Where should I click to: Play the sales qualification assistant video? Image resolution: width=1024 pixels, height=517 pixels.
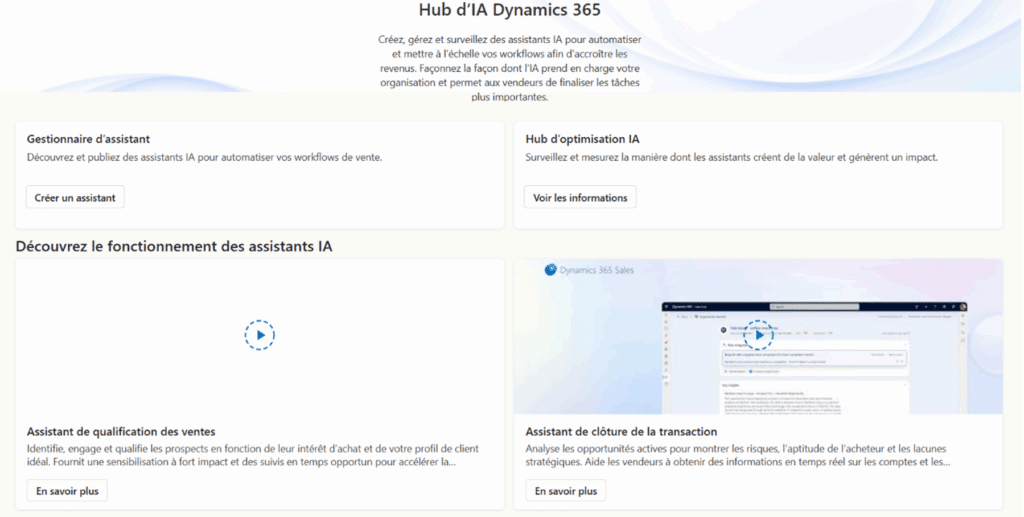pyautogui.click(x=260, y=335)
